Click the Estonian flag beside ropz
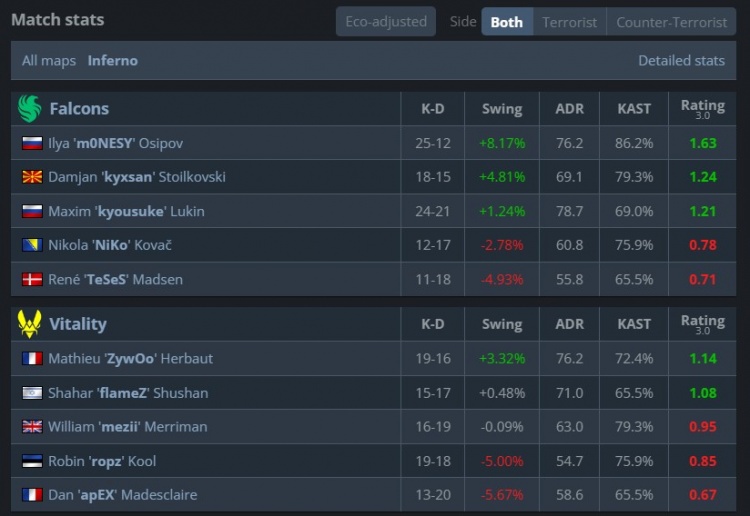The height and width of the screenshot is (516, 750). tap(32, 461)
